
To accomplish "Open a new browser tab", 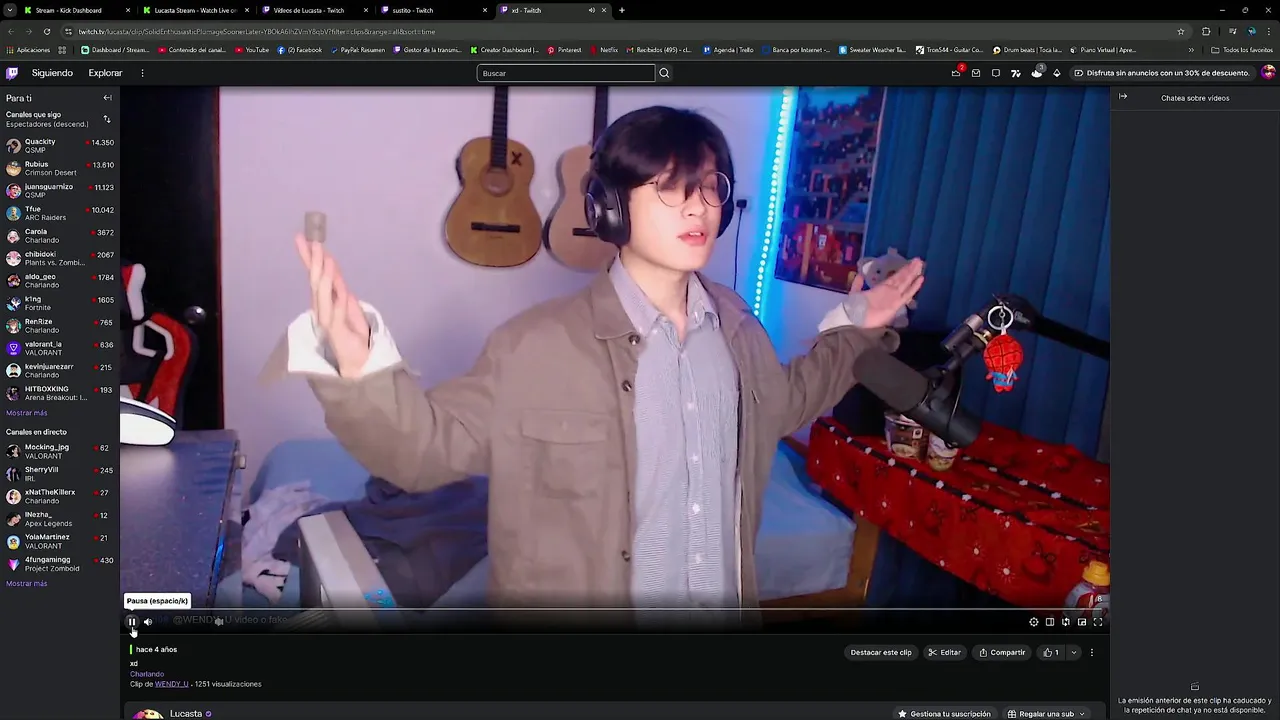I will click(622, 10).
